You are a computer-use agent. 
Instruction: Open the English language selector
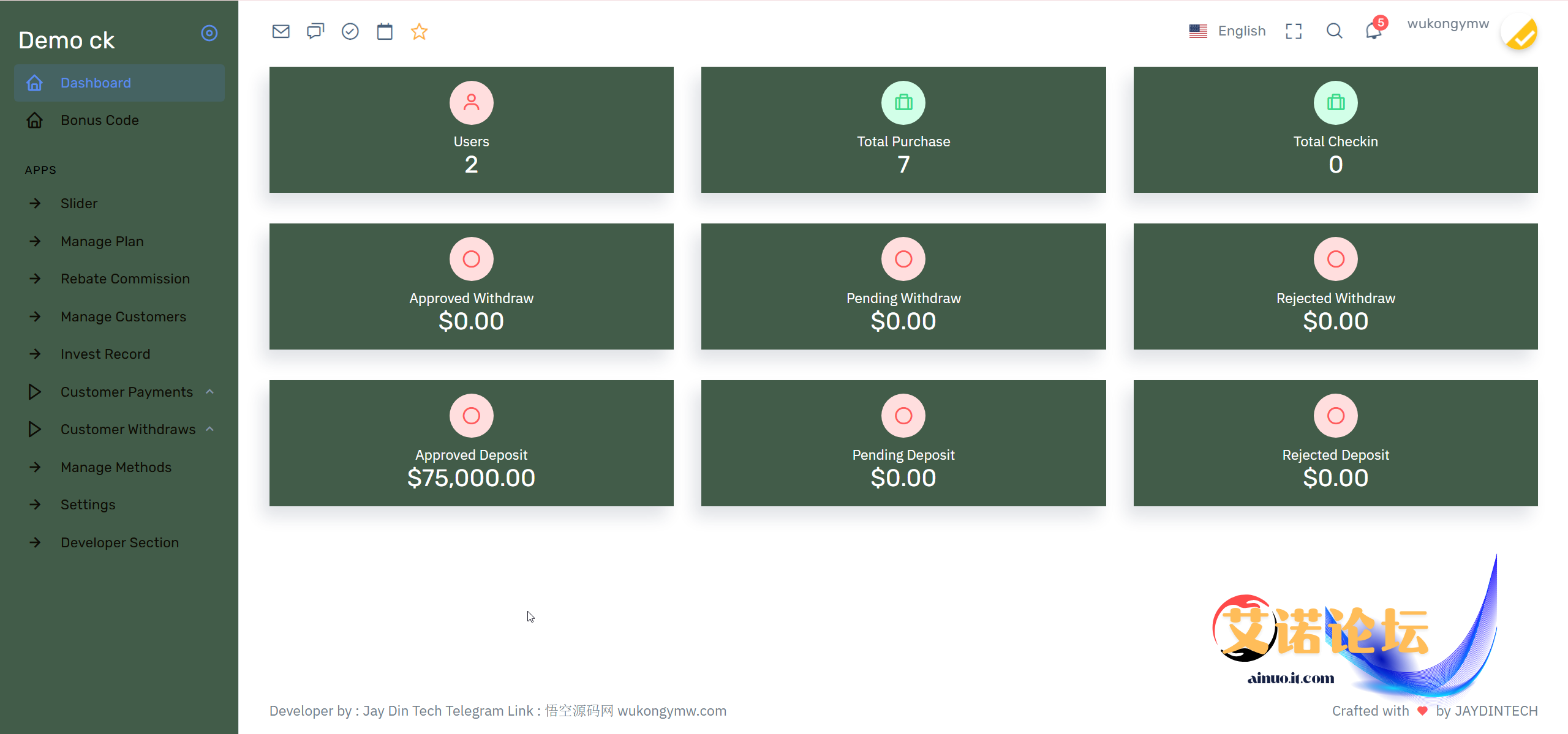(x=1227, y=31)
